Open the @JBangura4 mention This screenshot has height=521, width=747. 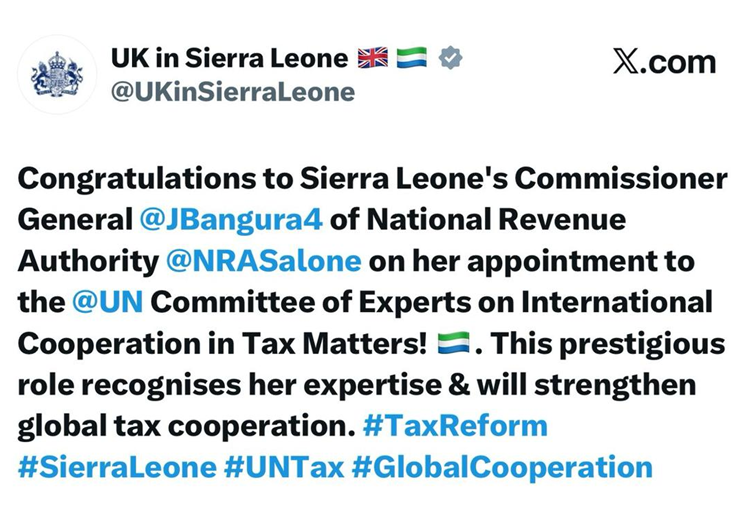tap(229, 220)
